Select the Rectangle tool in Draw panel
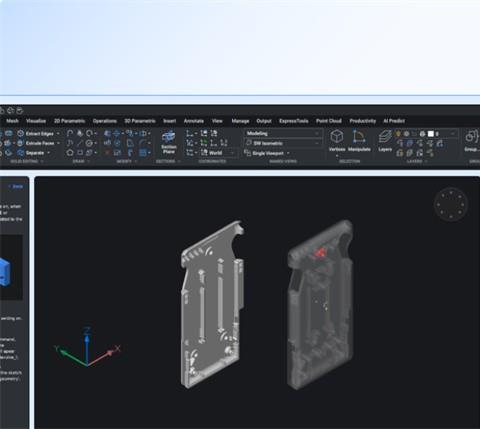This screenshot has height=429, width=480. click(x=80, y=153)
